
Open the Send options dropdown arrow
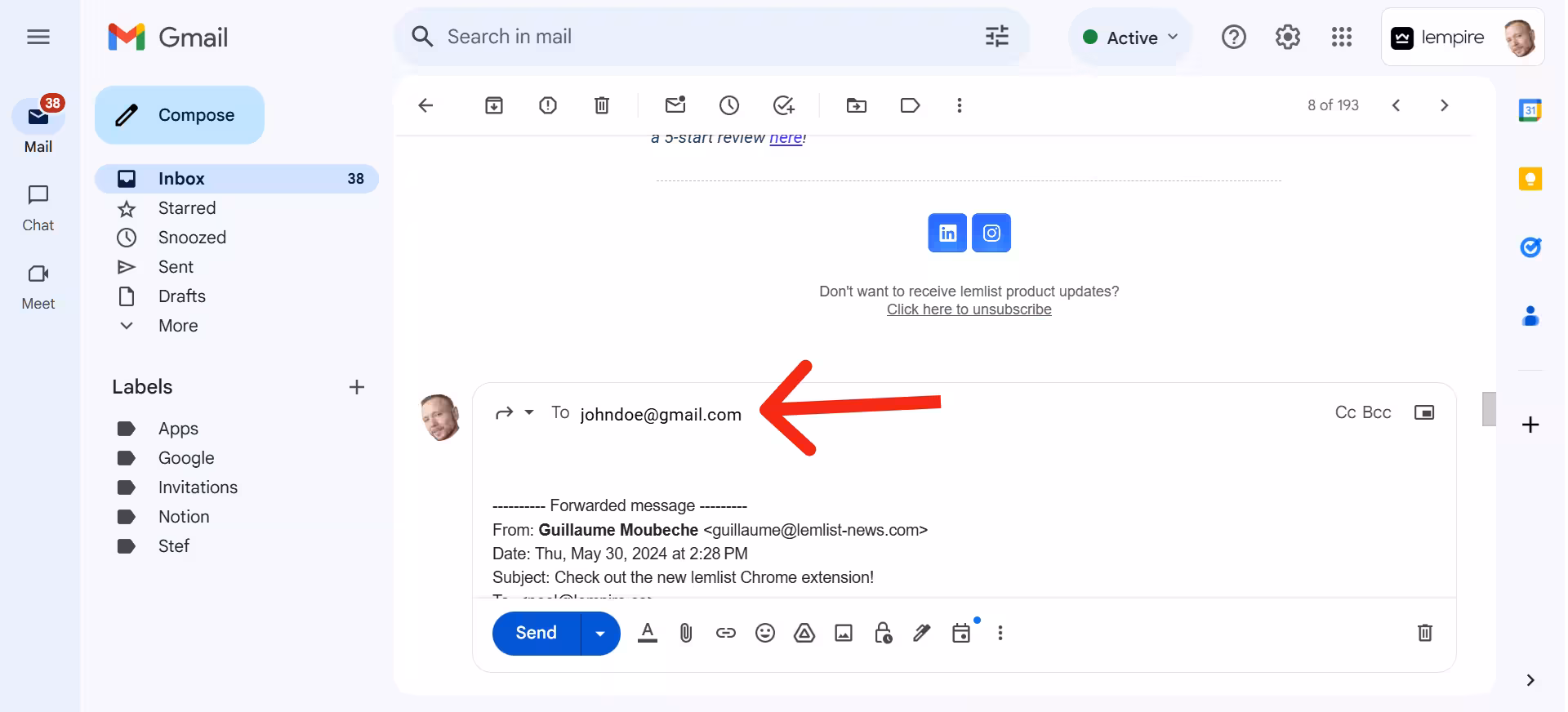point(600,634)
